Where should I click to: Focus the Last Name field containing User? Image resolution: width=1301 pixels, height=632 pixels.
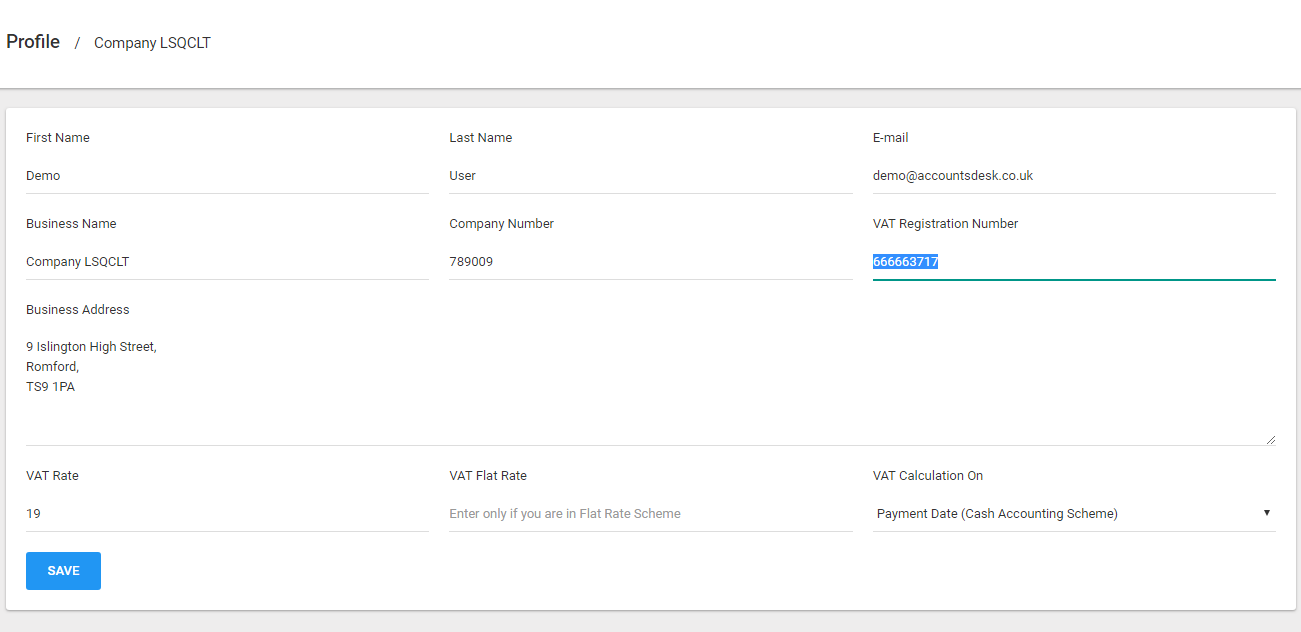pyautogui.click(x=650, y=176)
